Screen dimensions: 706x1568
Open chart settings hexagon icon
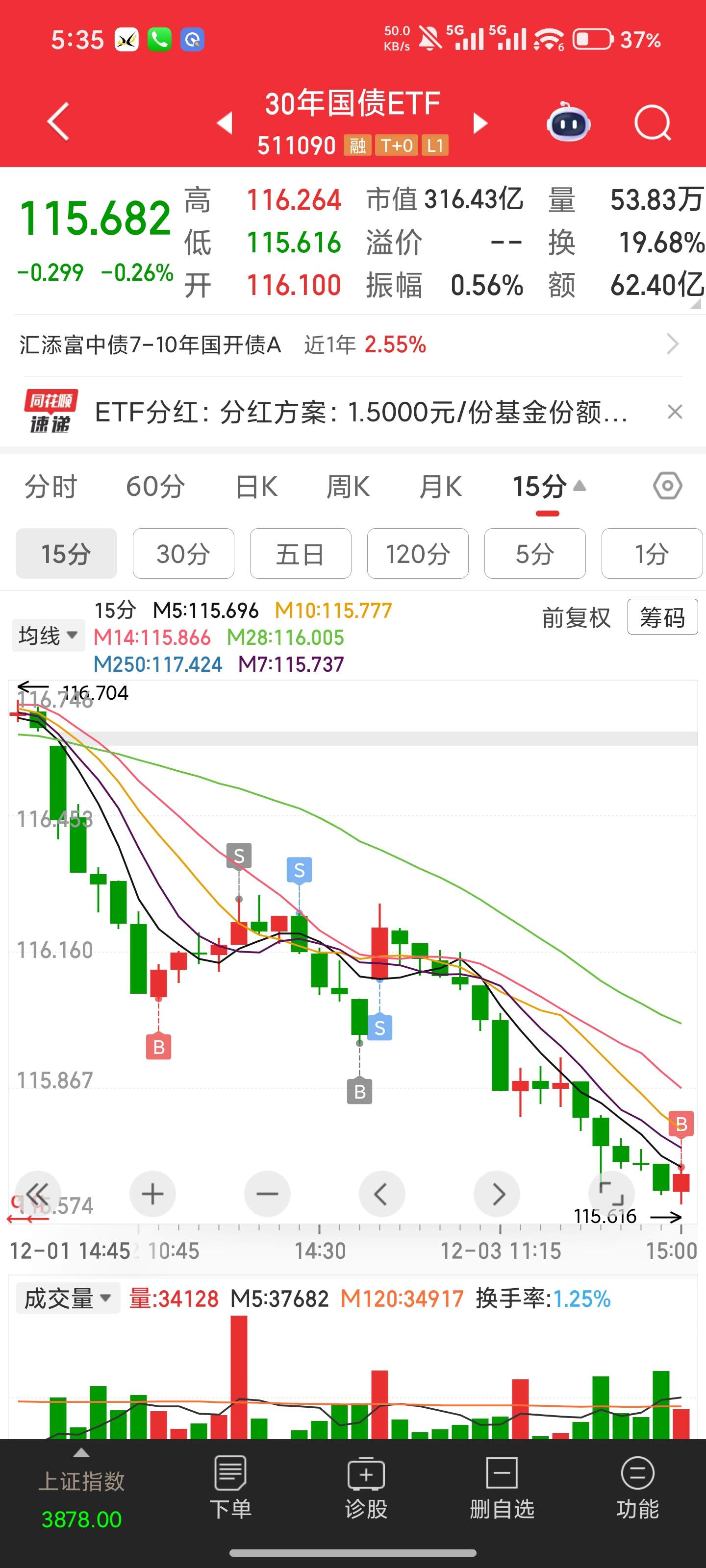pyautogui.click(x=668, y=486)
